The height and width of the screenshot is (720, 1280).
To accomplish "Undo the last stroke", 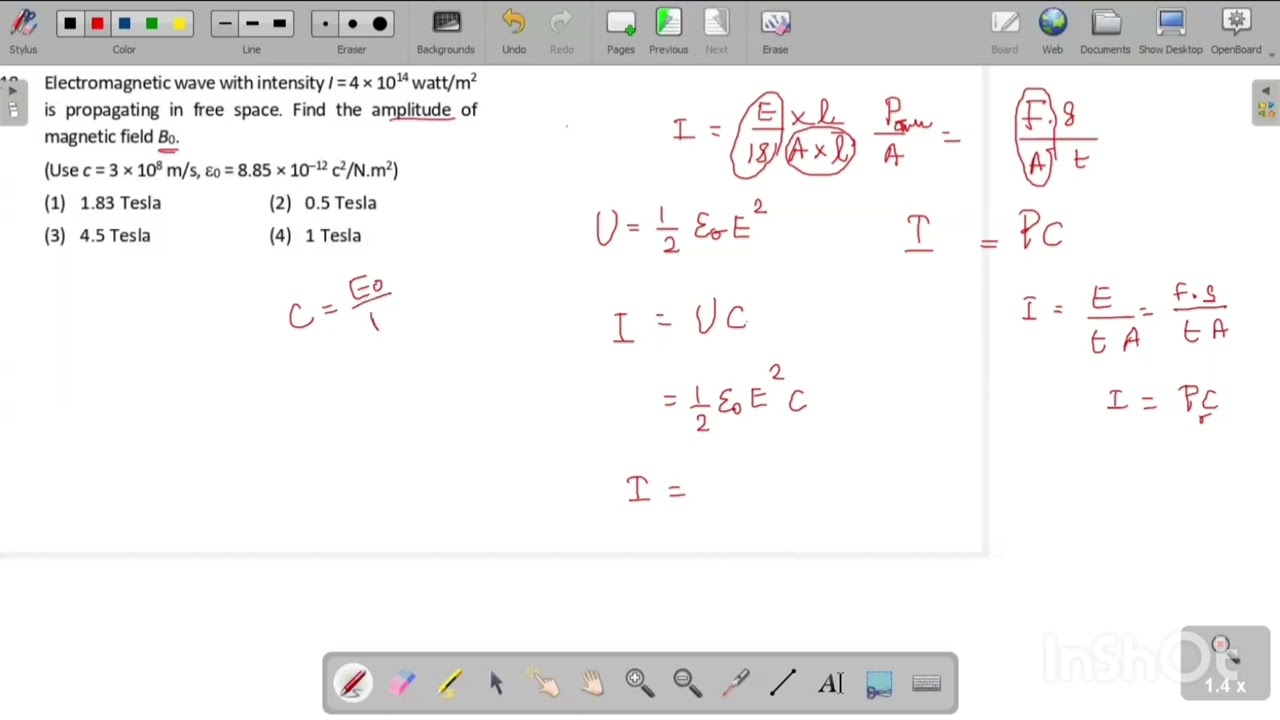I will click(514, 31).
